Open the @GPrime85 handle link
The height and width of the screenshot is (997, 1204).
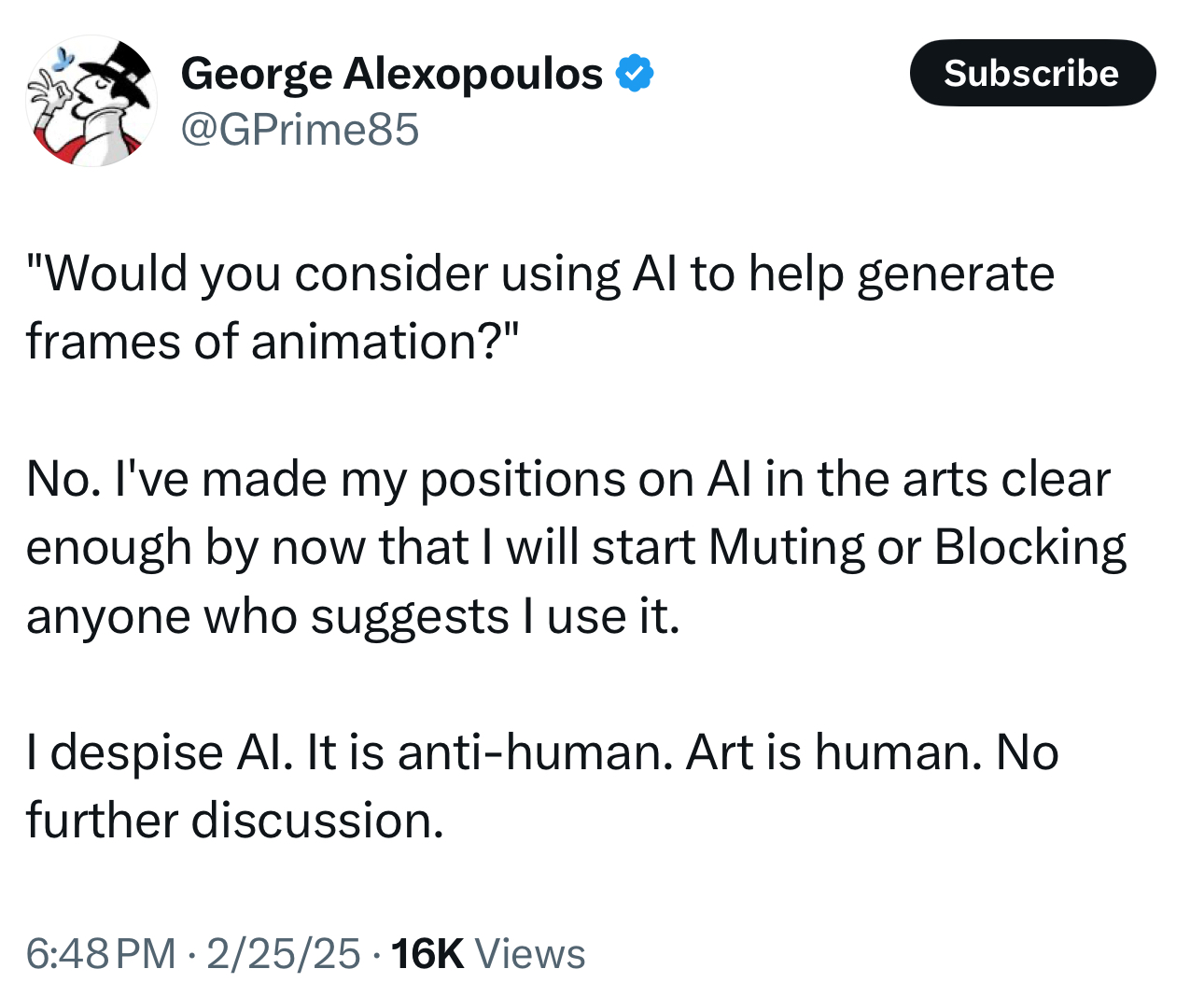coord(300,129)
